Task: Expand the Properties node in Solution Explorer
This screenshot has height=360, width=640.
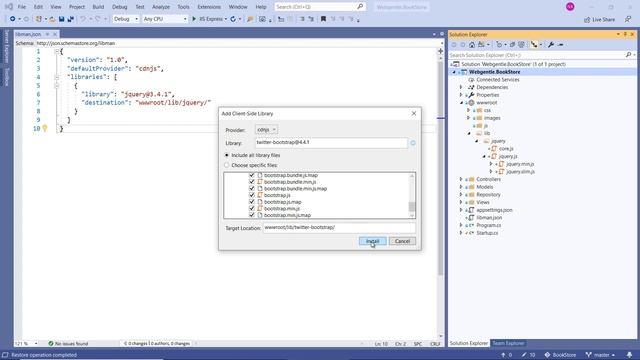Action: point(461,95)
